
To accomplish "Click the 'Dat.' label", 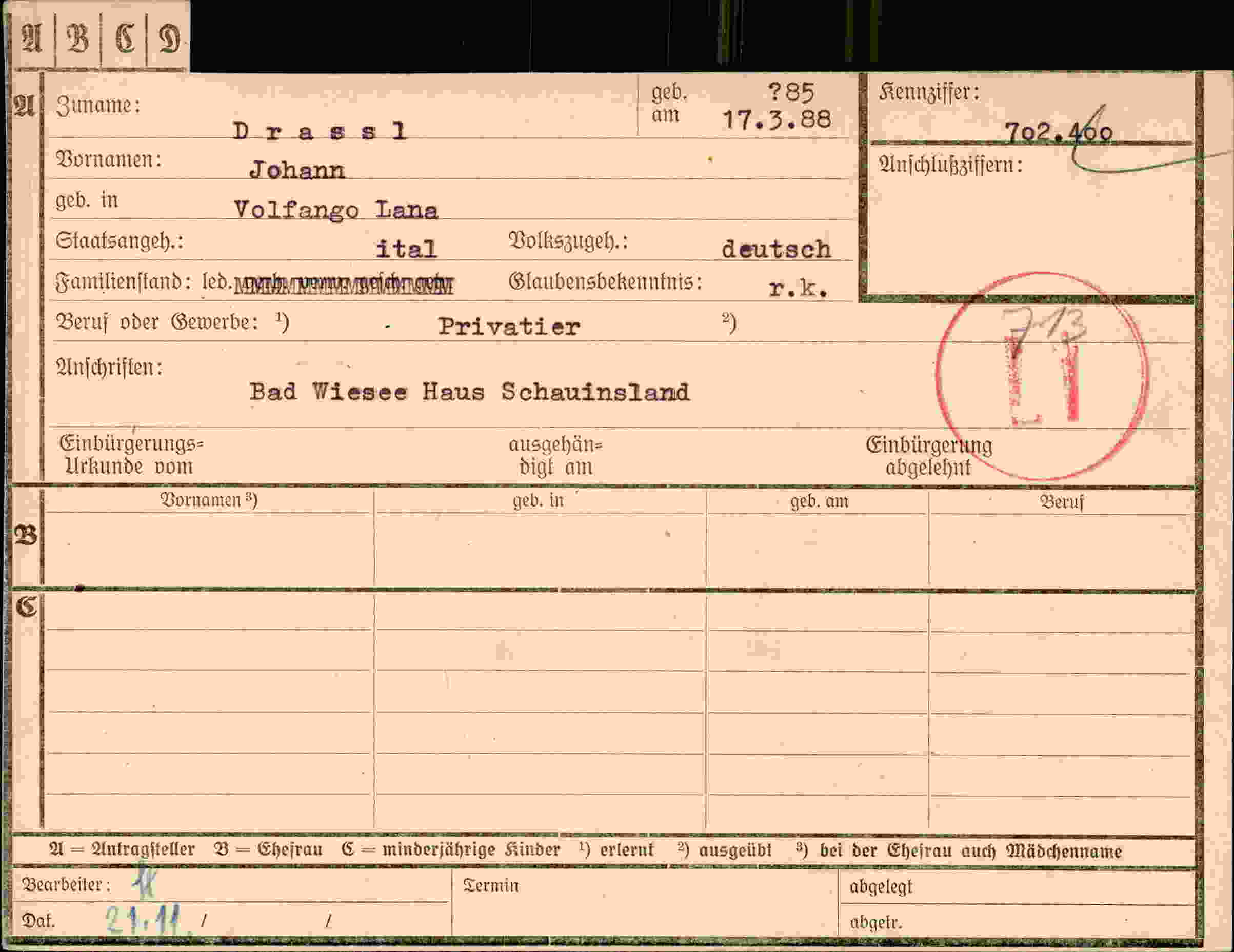I will 38,921.
